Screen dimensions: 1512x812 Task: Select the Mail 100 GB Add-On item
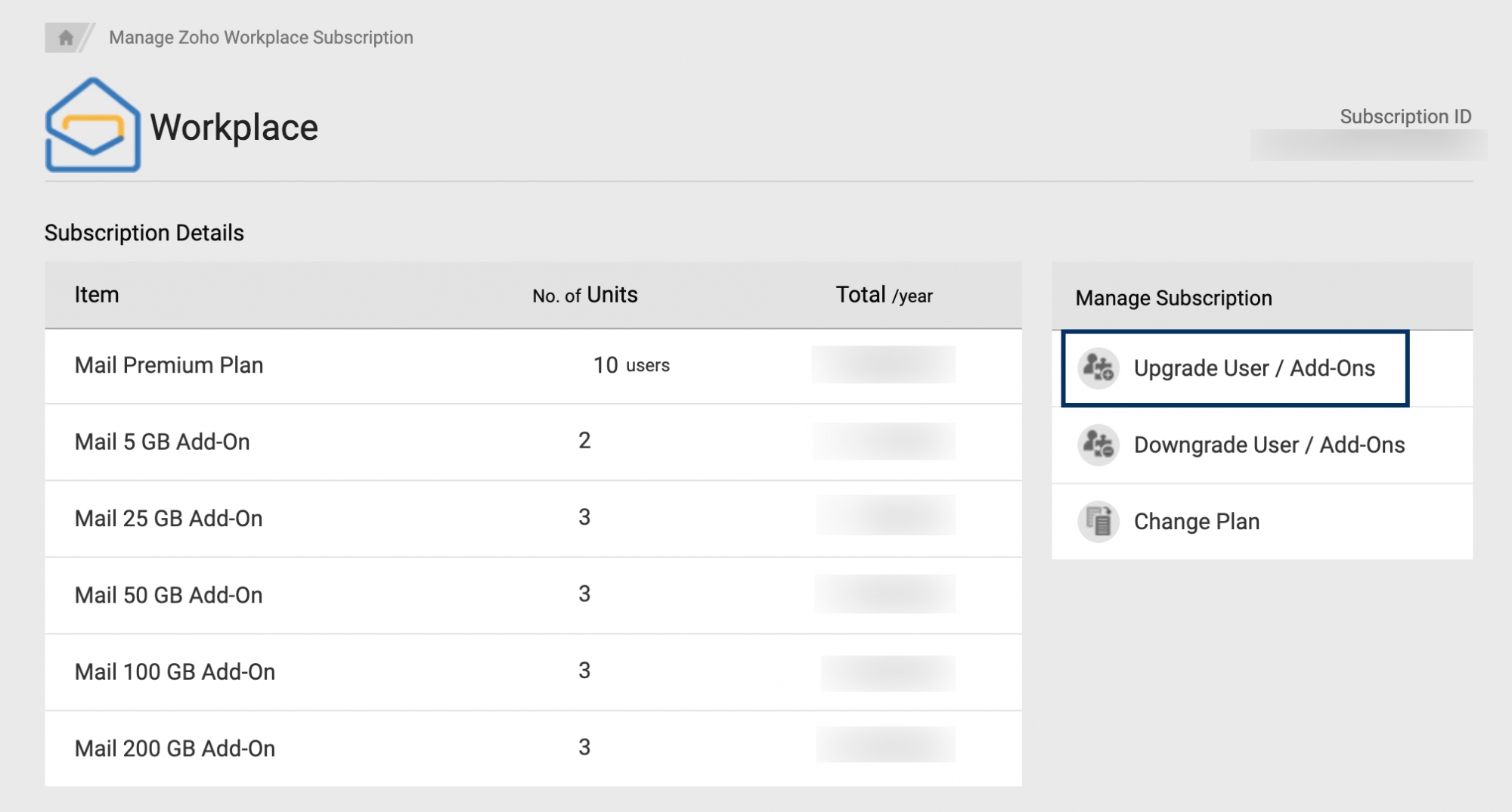175,671
